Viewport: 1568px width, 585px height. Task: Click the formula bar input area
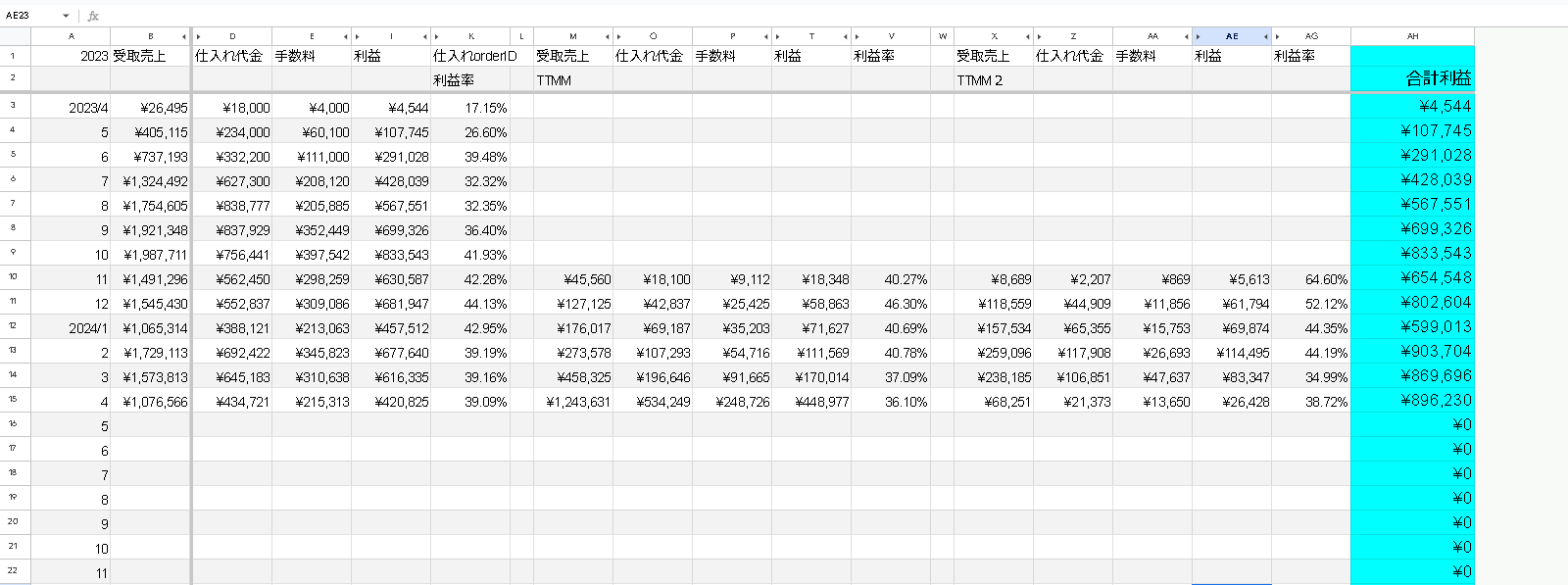[833, 16]
